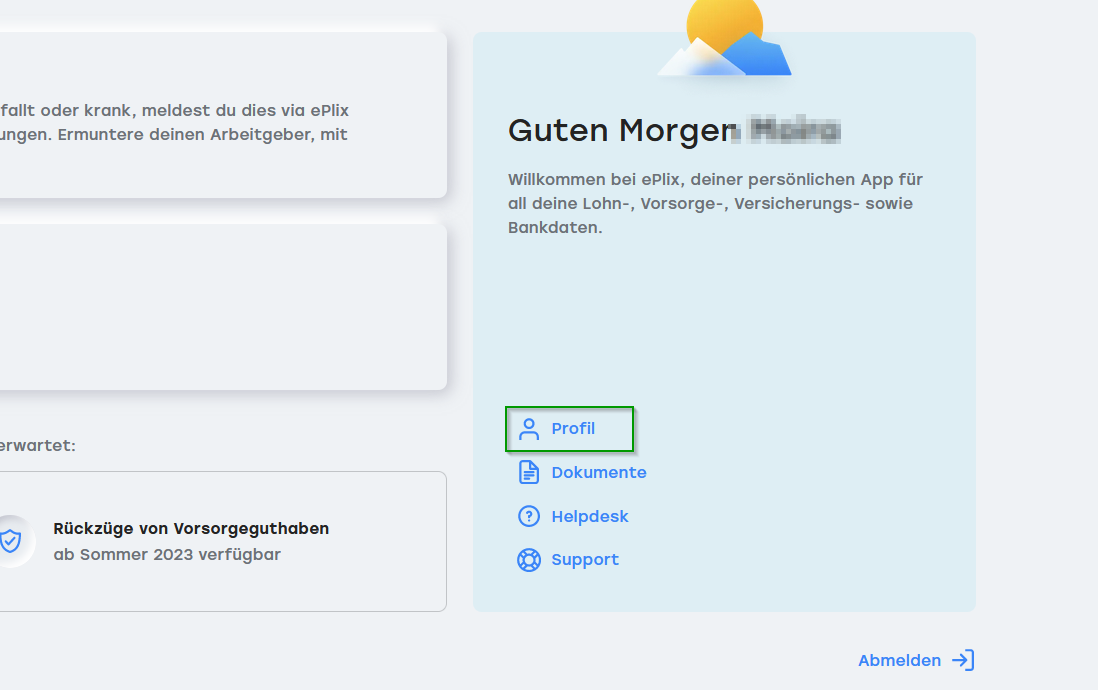Click the sun and mountain illustration
1098x690 pixels.
coord(724,38)
